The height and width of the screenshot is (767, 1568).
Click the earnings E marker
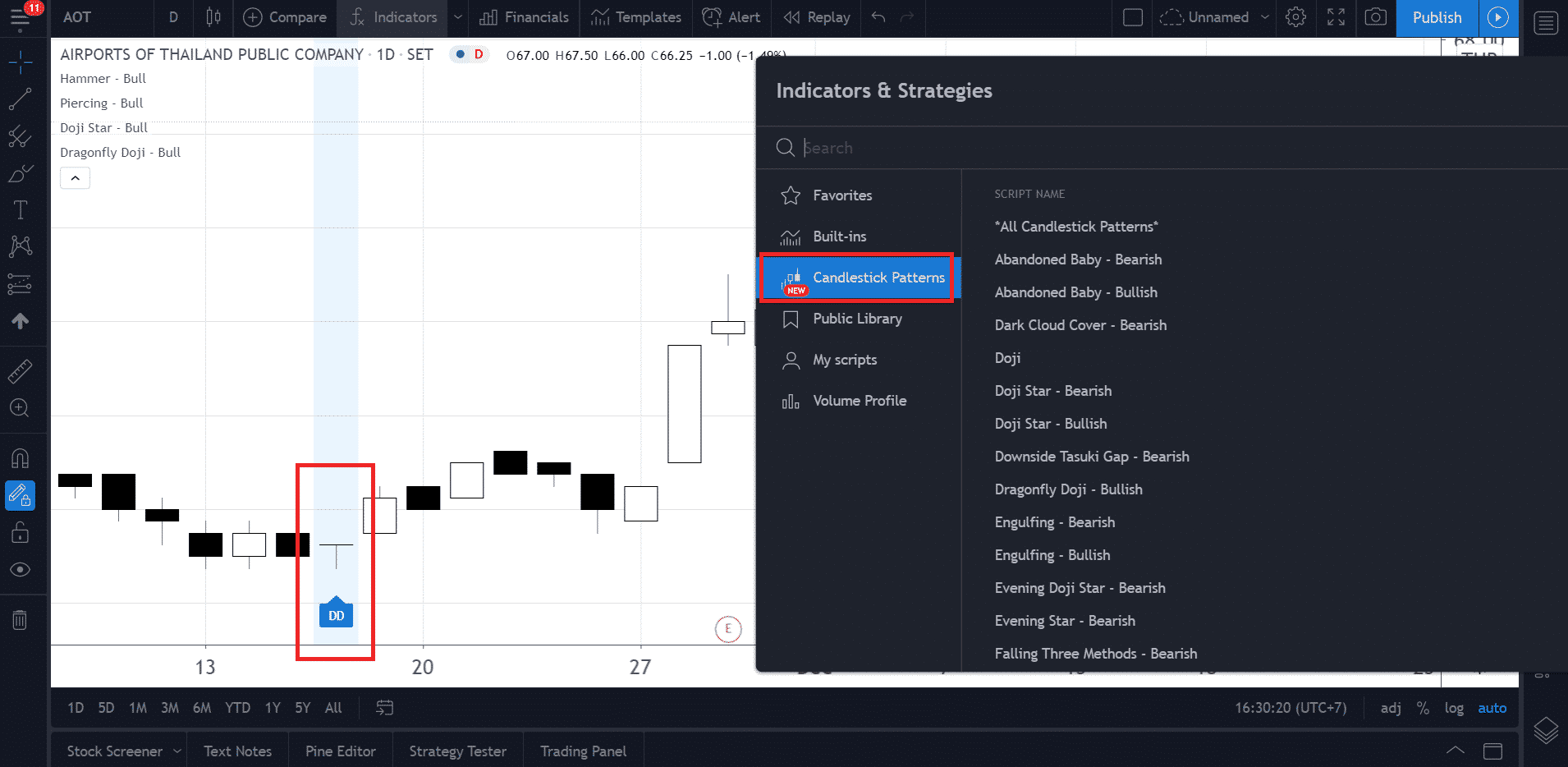[728, 629]
